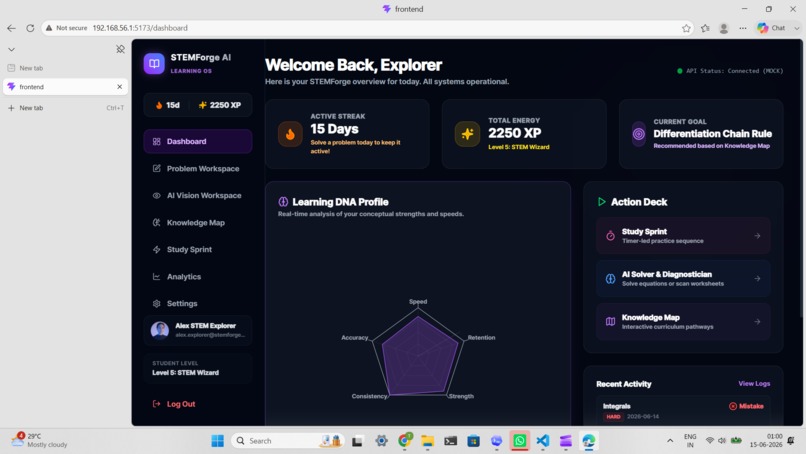
Task: Click the API Status Connected indicator
Action: click(x=730, y=71)
